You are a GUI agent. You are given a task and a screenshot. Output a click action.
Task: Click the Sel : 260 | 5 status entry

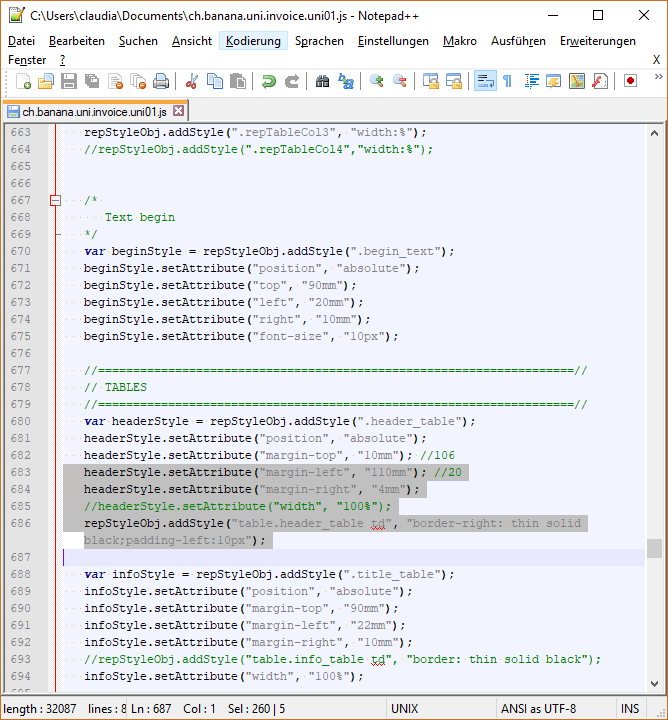click(x=256, y=709)
